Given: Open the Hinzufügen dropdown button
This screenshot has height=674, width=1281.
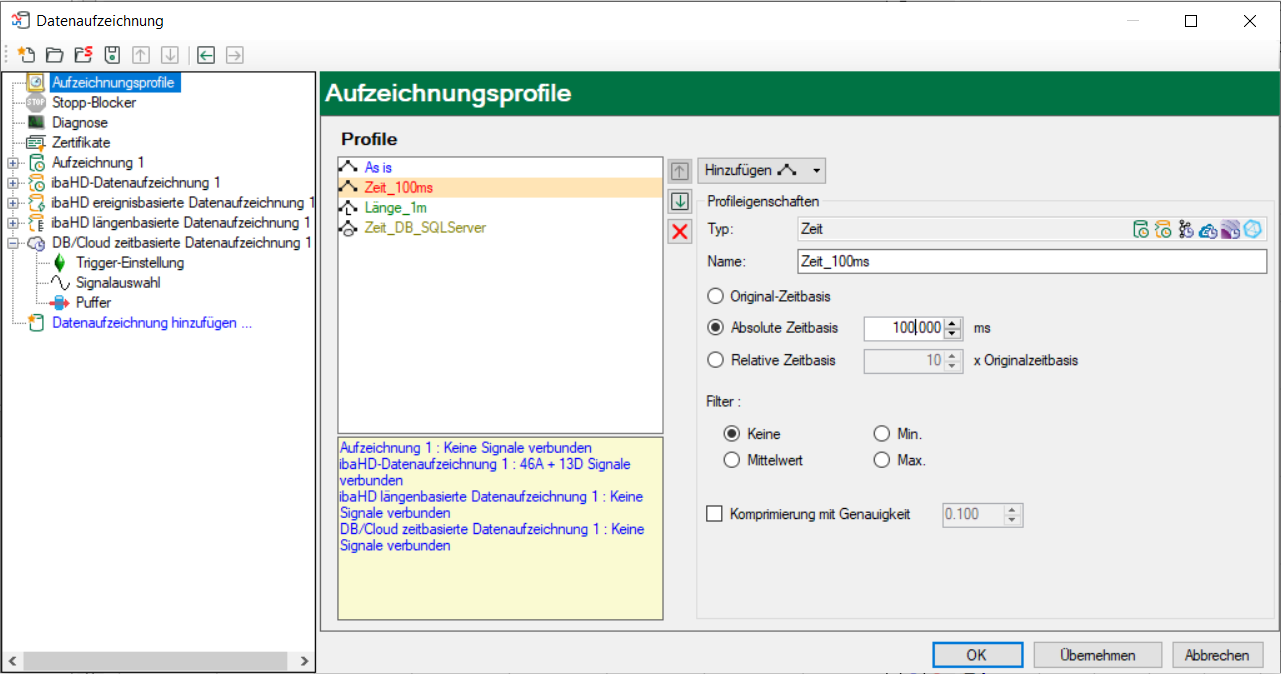Looking at the screenshot, I should coord(761,171).
